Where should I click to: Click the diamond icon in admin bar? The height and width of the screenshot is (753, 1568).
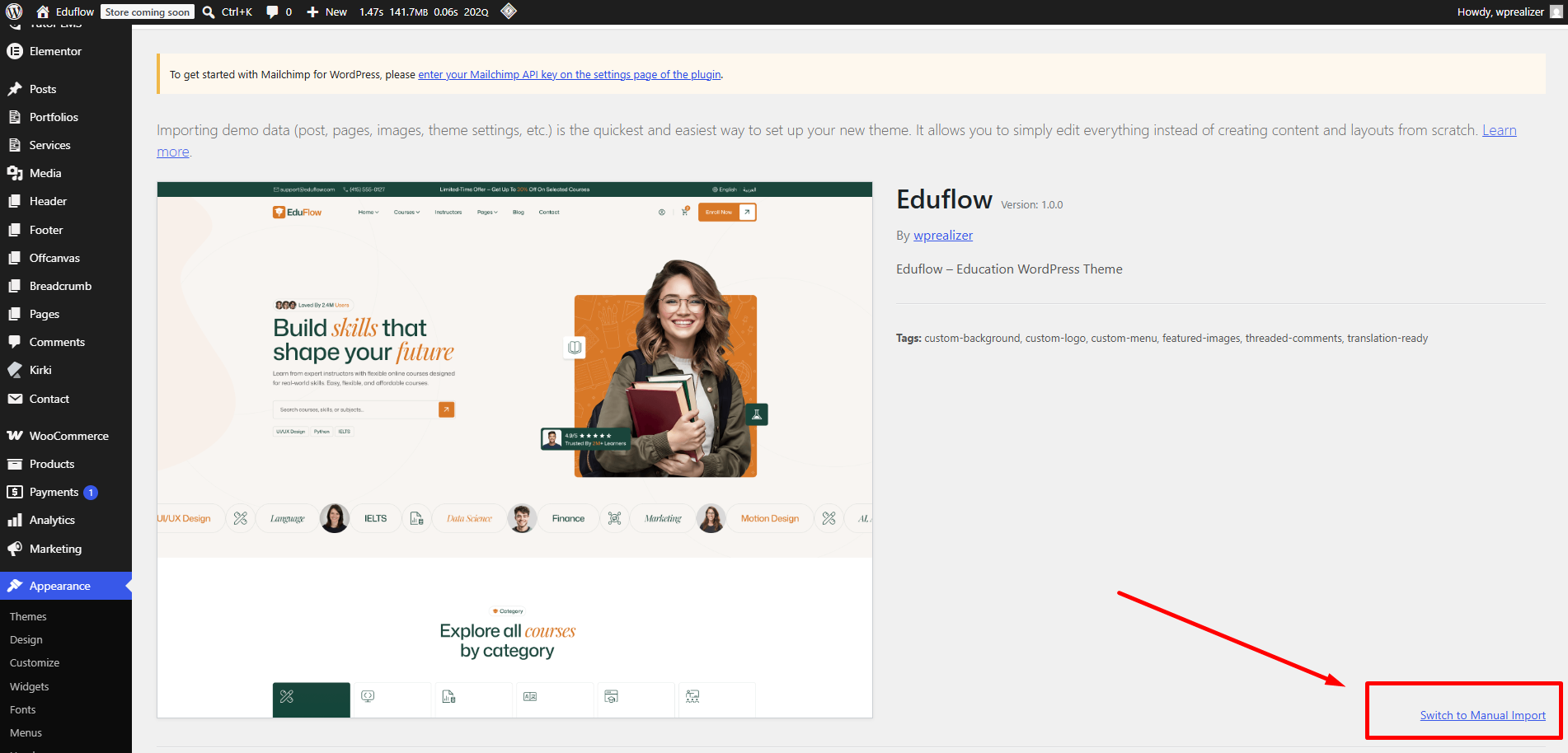509,12
